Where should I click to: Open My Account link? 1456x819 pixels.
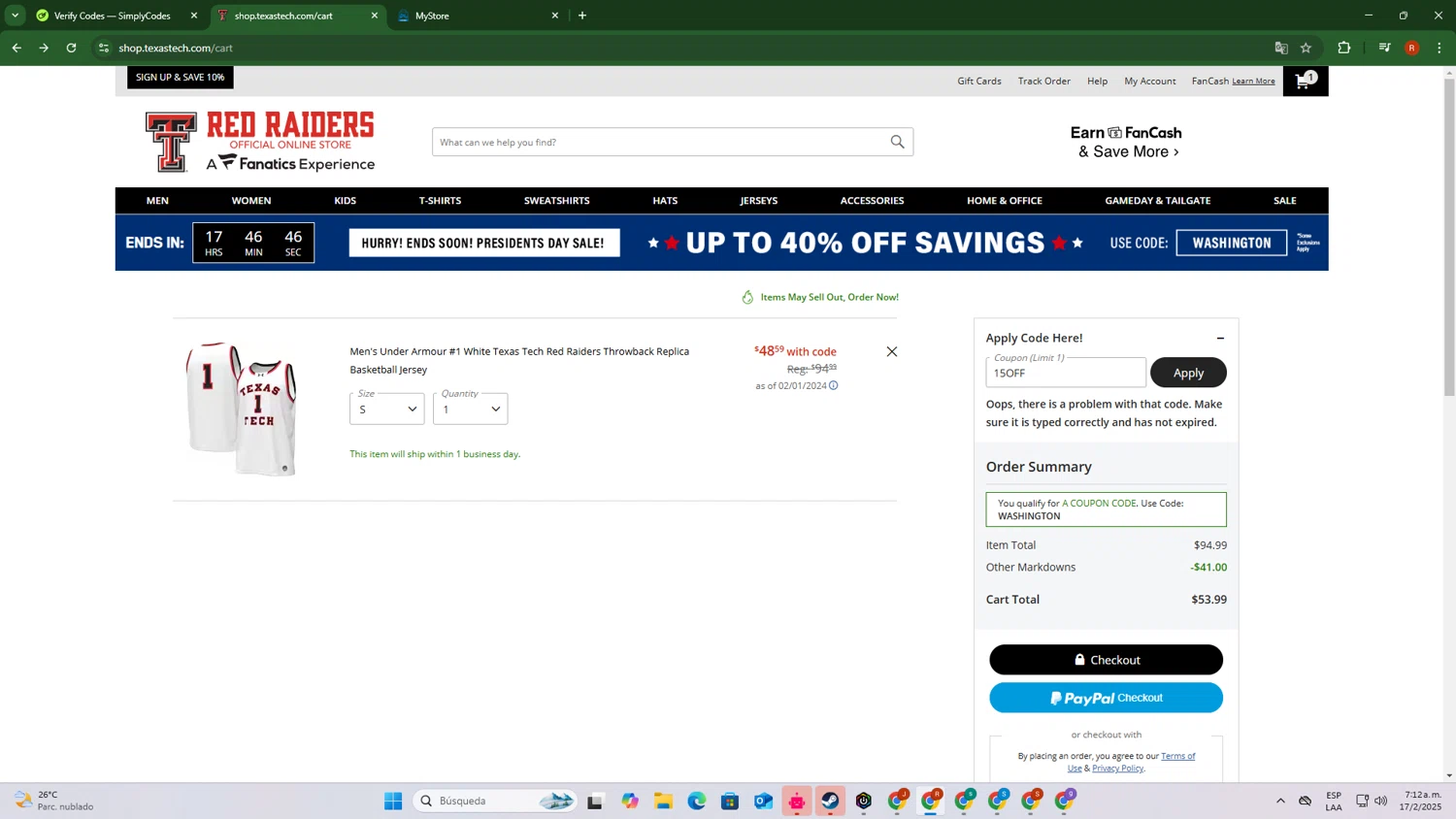1150,82
